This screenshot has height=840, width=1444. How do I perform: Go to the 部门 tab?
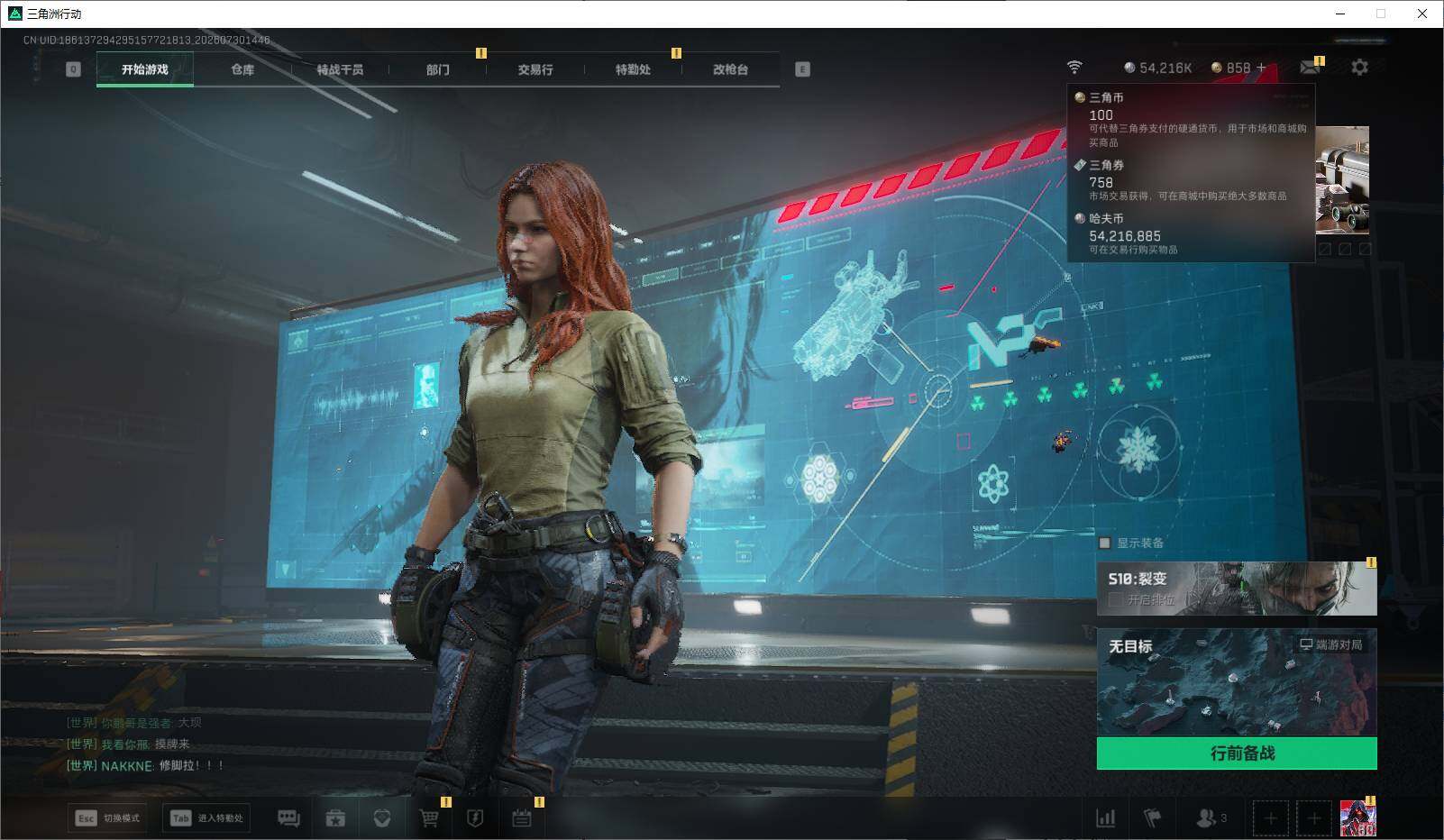(438, 69)
